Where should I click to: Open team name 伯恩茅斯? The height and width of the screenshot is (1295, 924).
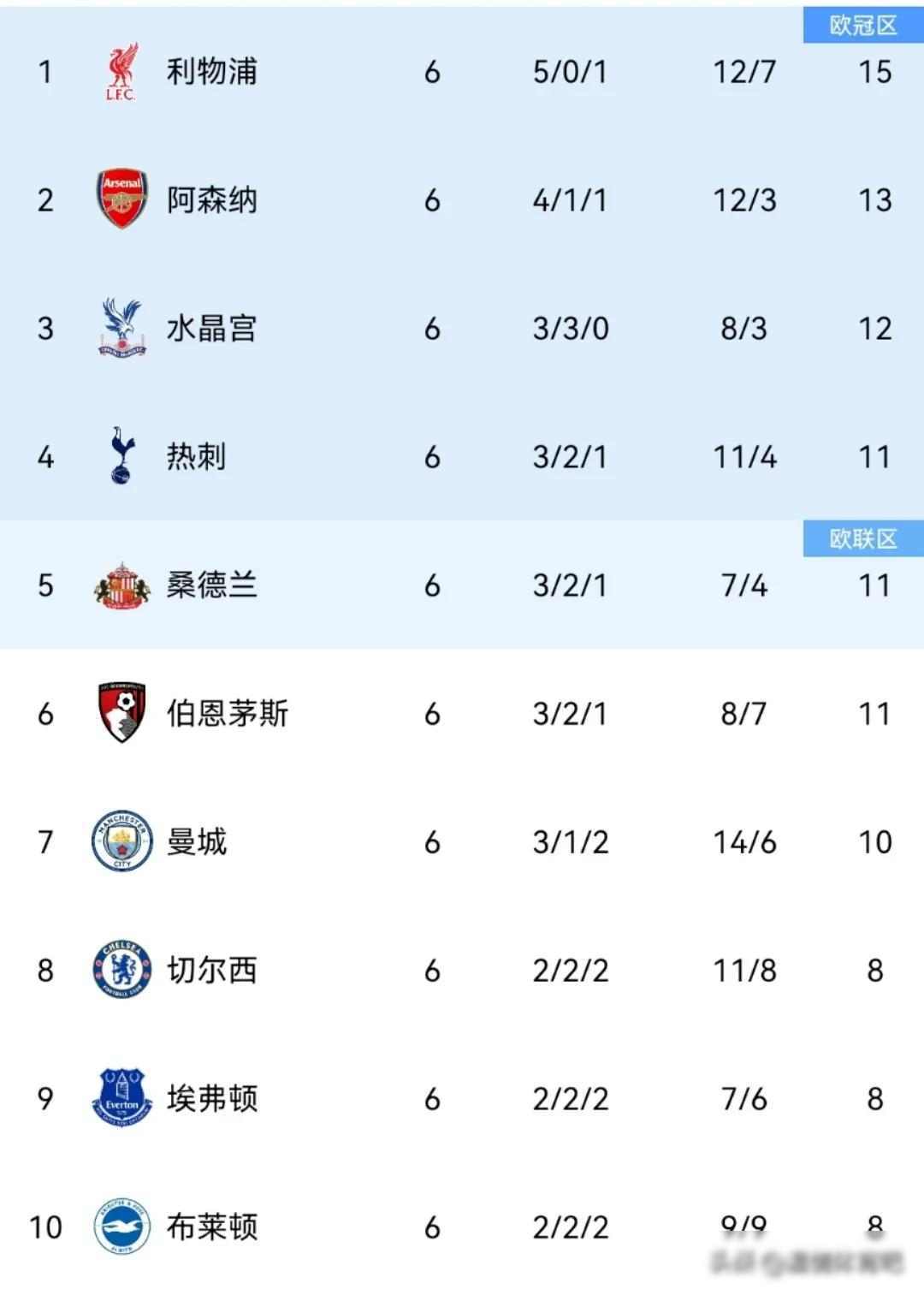(227, 713)
